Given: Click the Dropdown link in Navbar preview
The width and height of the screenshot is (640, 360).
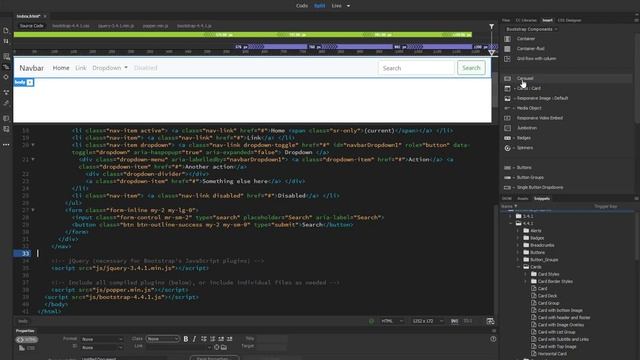Looking at the screenshot, I should [x=110, y=68].
